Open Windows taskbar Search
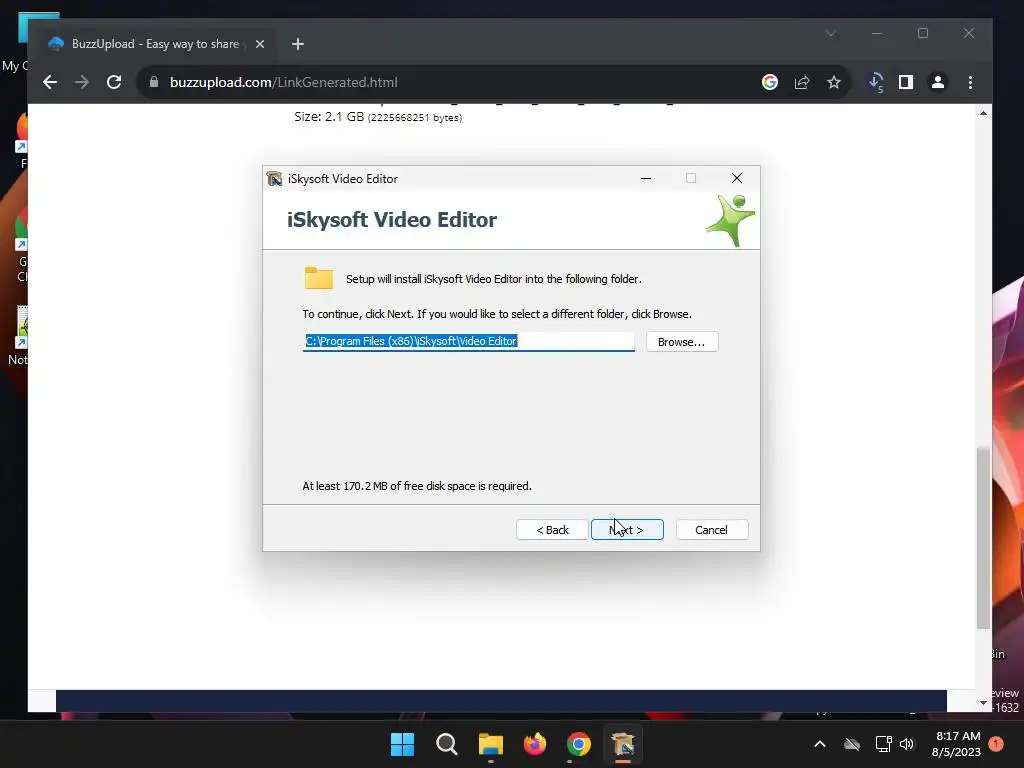The image size is (1024, 768). pyautogui.click(x=447, y=744)
